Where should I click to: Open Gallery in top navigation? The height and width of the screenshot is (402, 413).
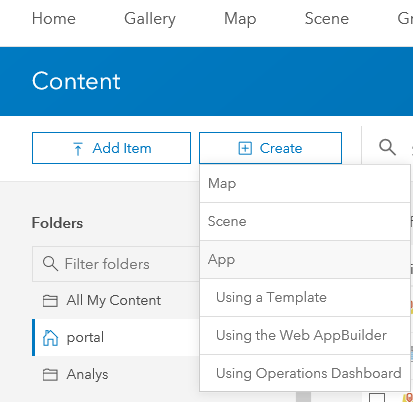pos(150,19)
